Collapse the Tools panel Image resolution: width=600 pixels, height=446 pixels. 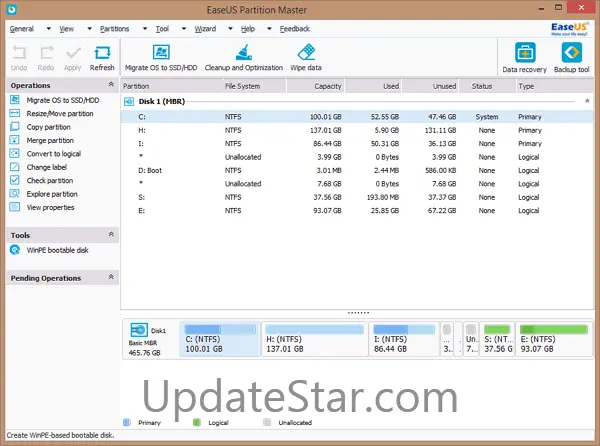111,234
